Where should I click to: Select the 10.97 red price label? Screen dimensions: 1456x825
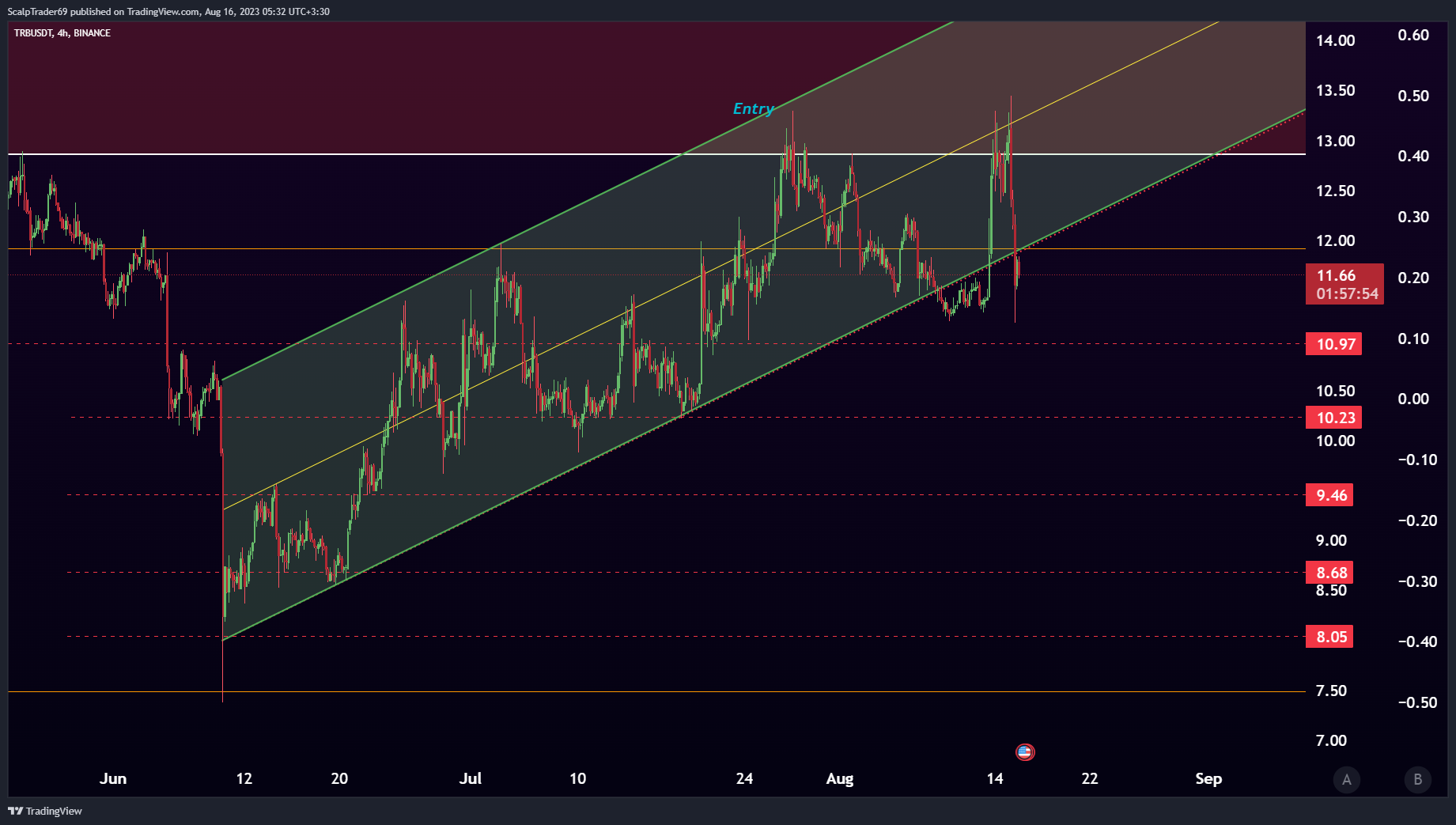coord(1333,344)
